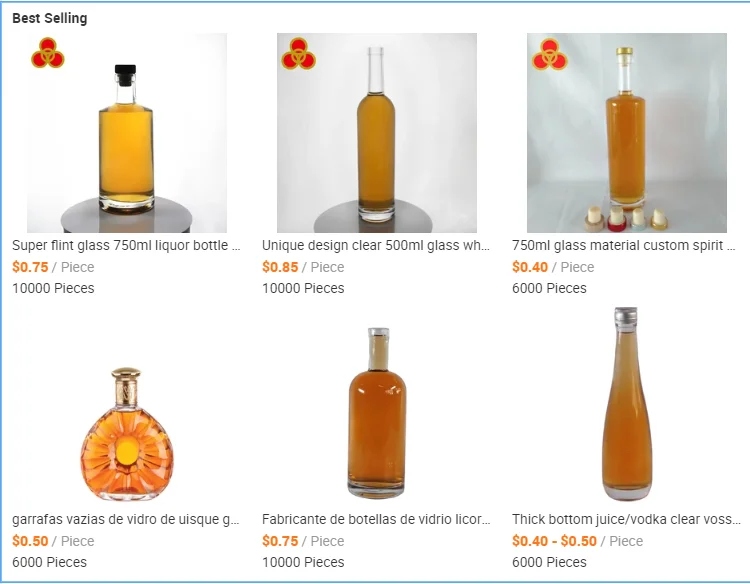
Task: Click the $0.50 price under the garrafas listing
Action: pos(30,541)
